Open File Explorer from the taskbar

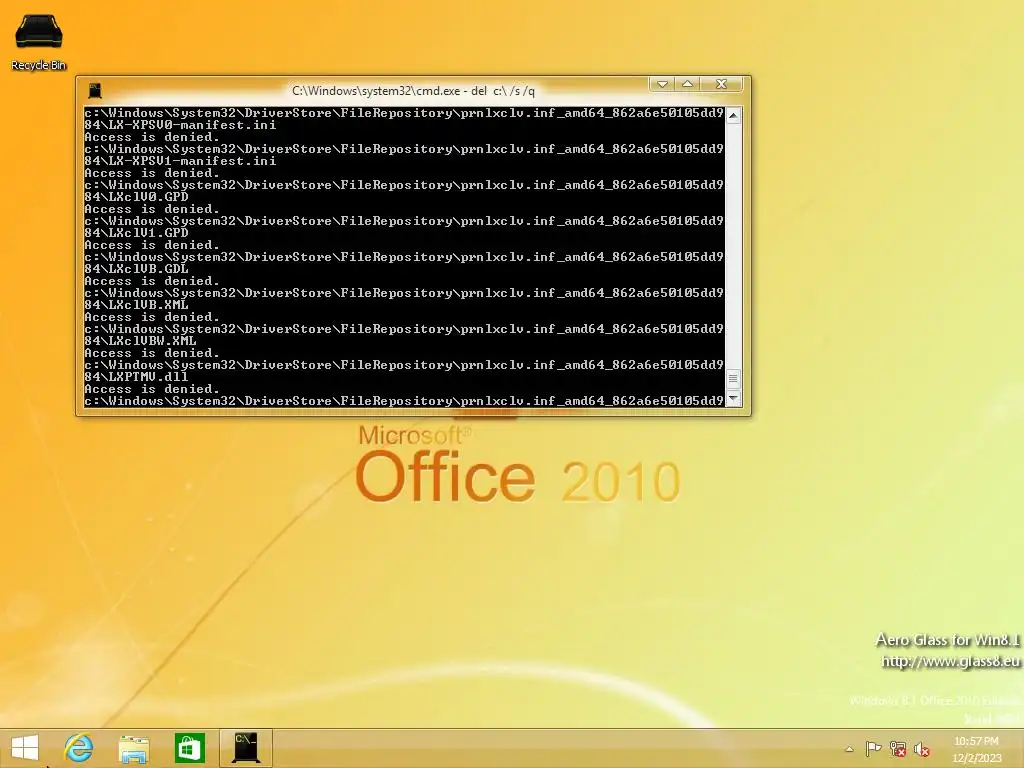(x=134, y=748)
